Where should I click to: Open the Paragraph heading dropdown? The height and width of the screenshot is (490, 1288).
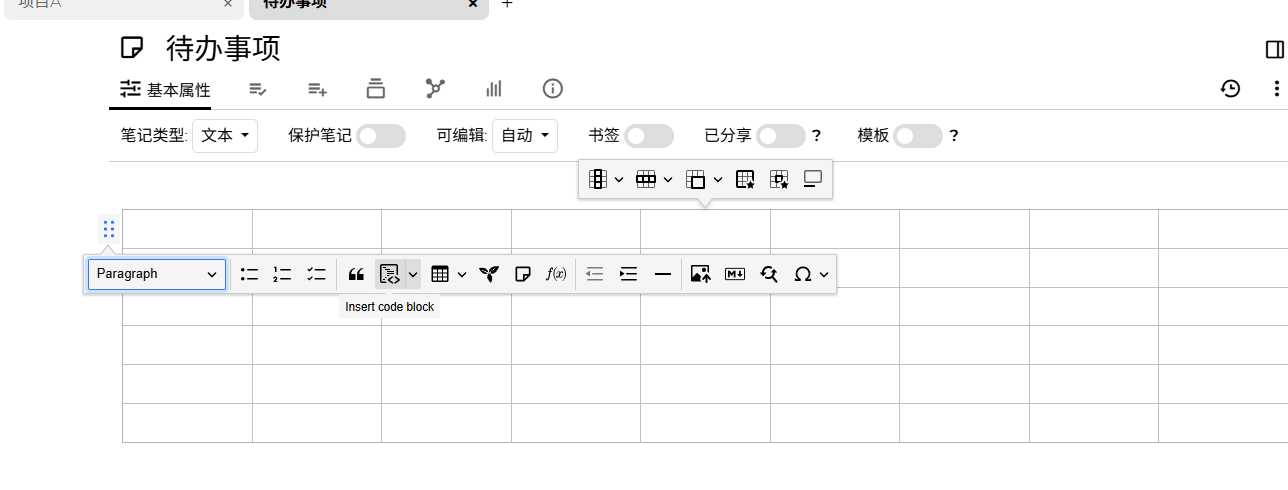click(x=157, y=274)
